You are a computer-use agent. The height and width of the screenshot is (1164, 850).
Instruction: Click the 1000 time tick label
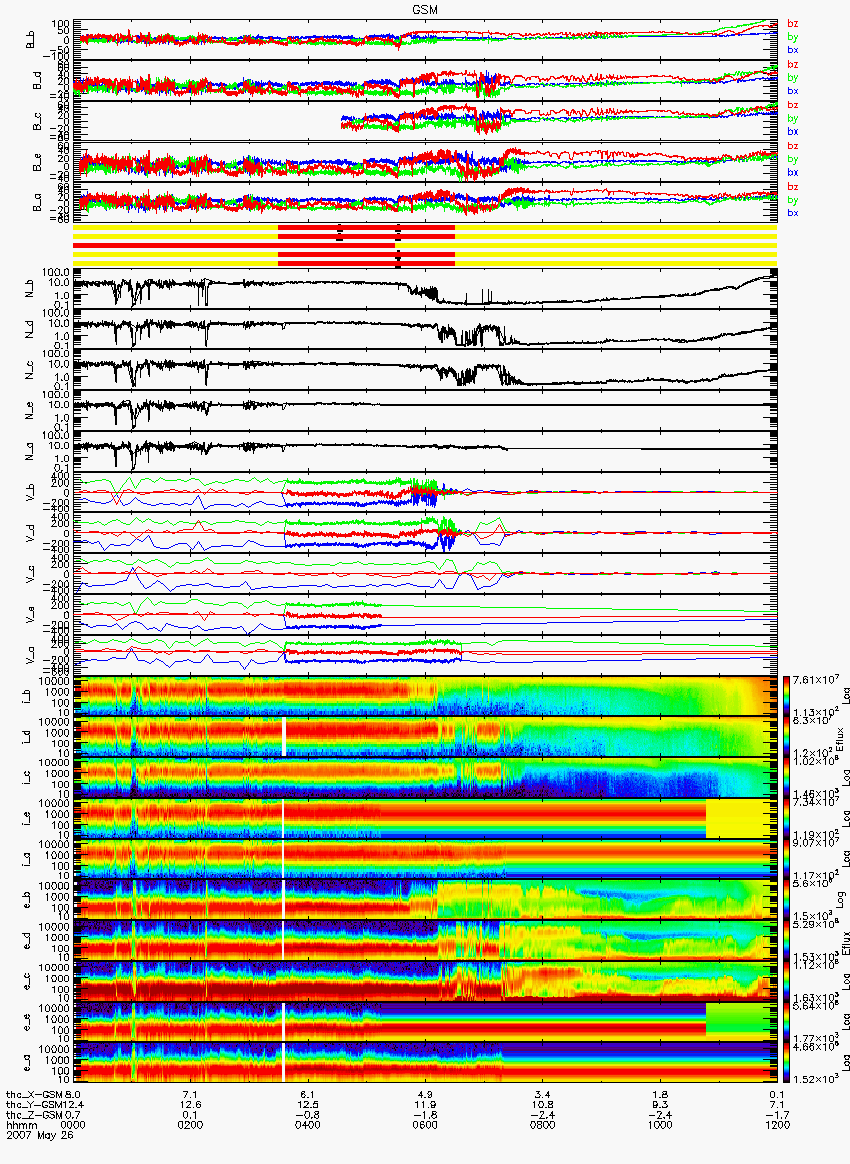[x=660, y=1125]
